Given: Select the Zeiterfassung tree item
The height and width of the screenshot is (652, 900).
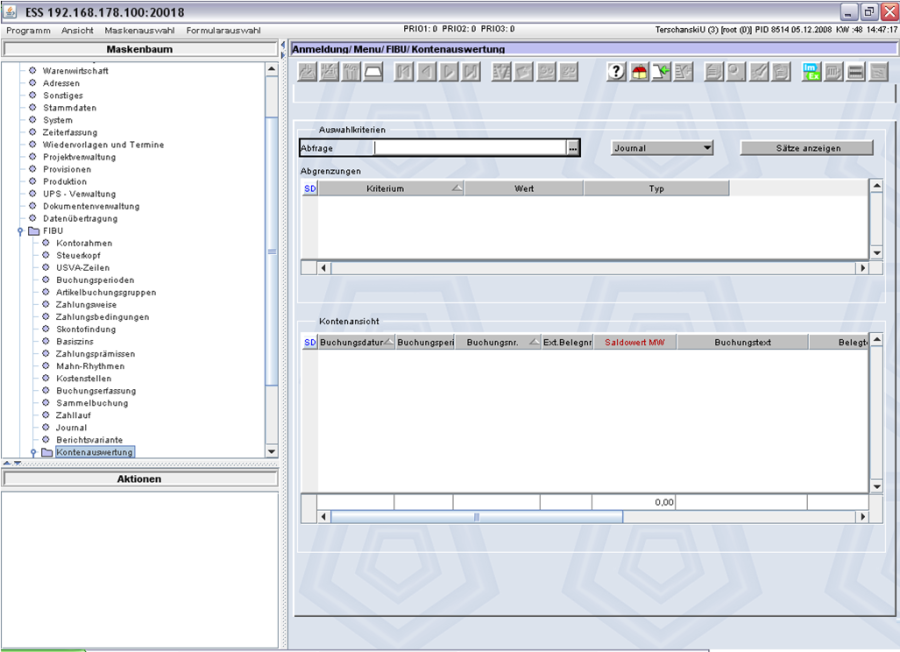Looking at the screenshot, I should [70, 132].
